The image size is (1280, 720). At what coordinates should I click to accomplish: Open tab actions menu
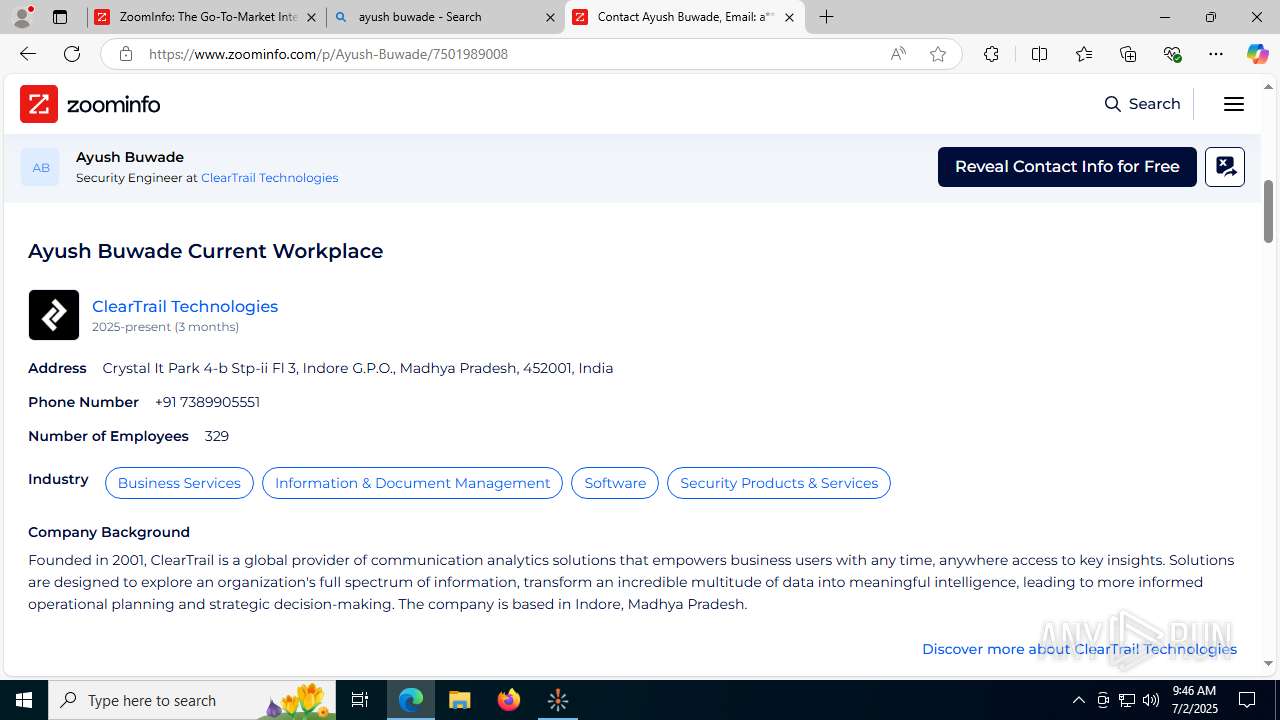click(x=60, y=17)
